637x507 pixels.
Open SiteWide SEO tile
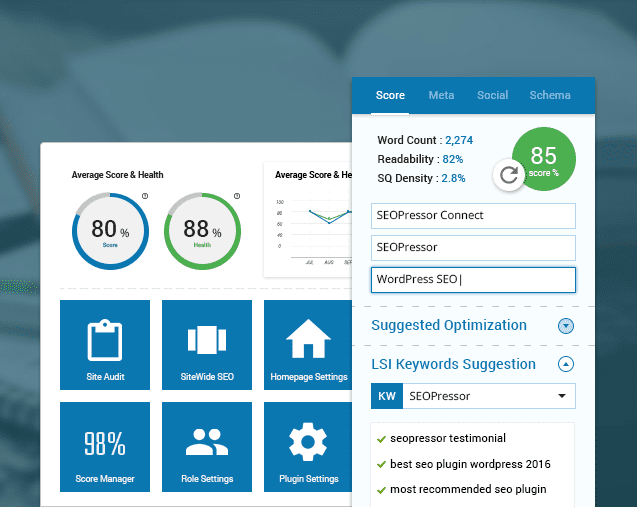click(207, 345)
